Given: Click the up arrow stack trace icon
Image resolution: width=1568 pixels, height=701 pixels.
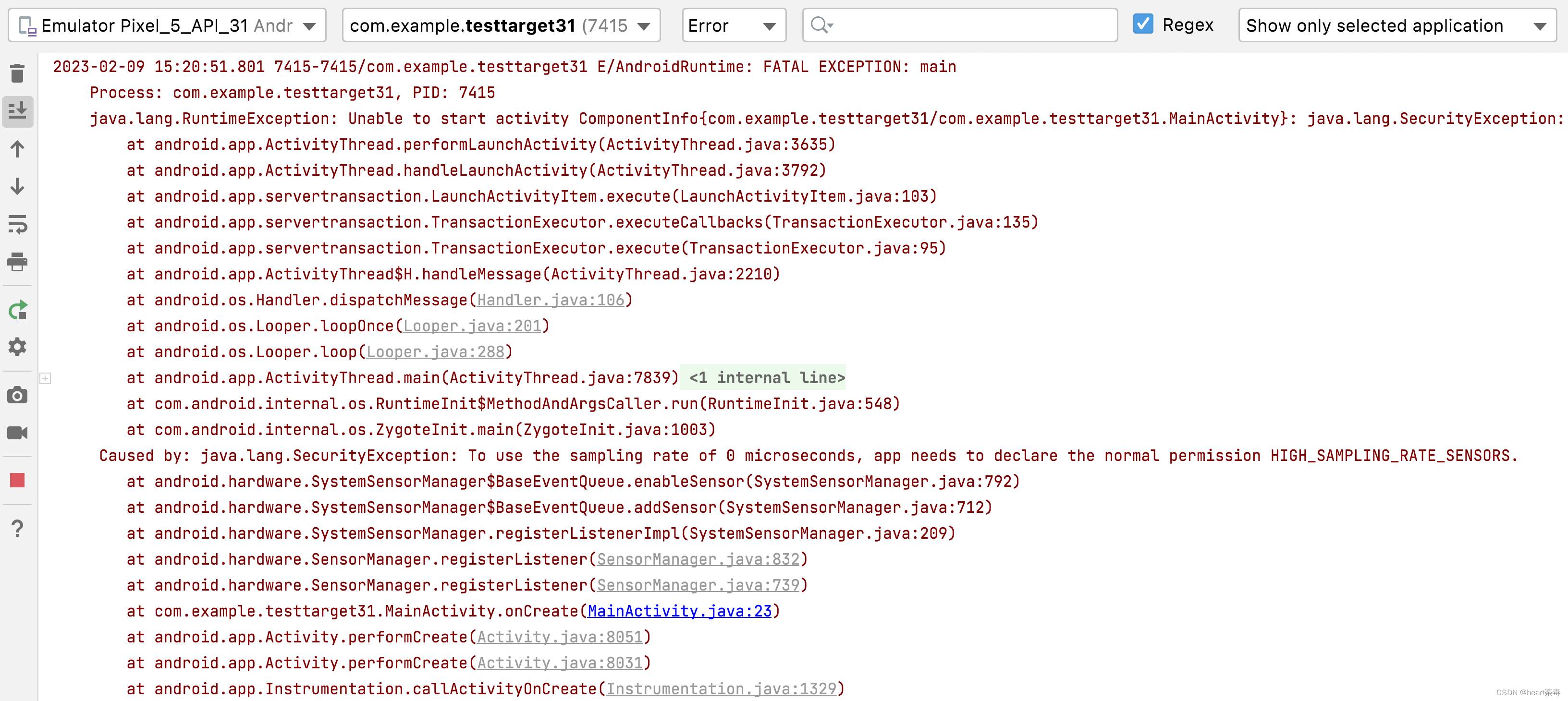Looking at the screenshot, I should click(17, 149).
